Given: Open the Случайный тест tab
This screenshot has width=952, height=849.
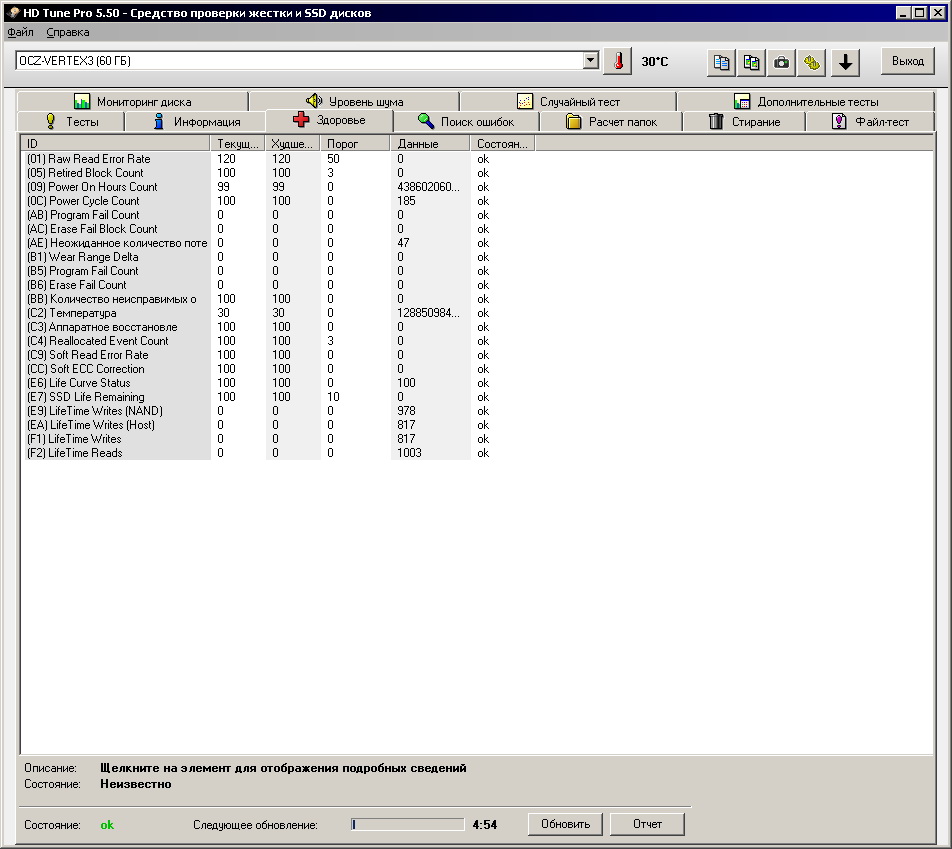Looking at the screenshot, I should click(568, 101).
